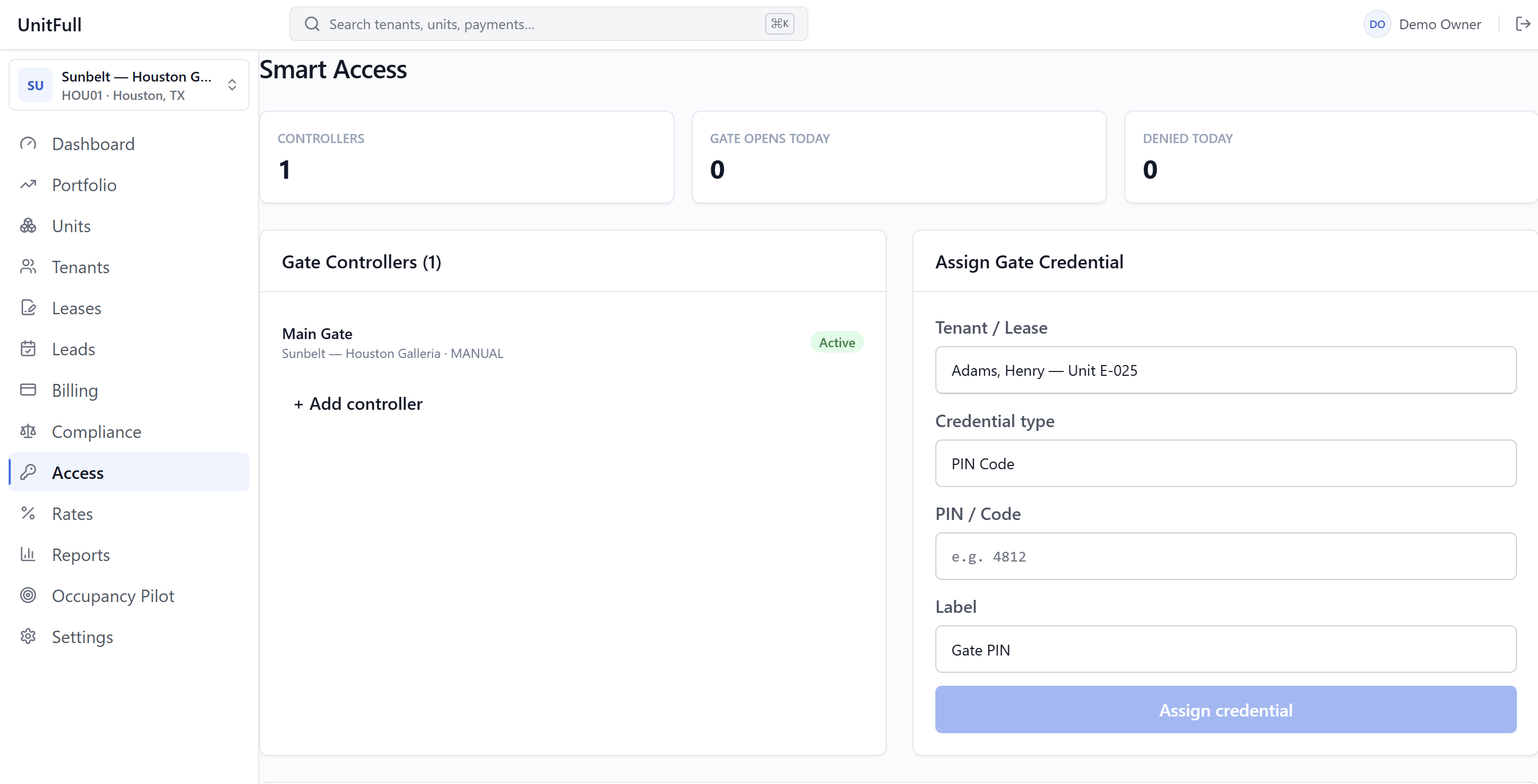Click the Leases document-pen icon
This screenshot has height=784, width=1538.
[28, 308]
